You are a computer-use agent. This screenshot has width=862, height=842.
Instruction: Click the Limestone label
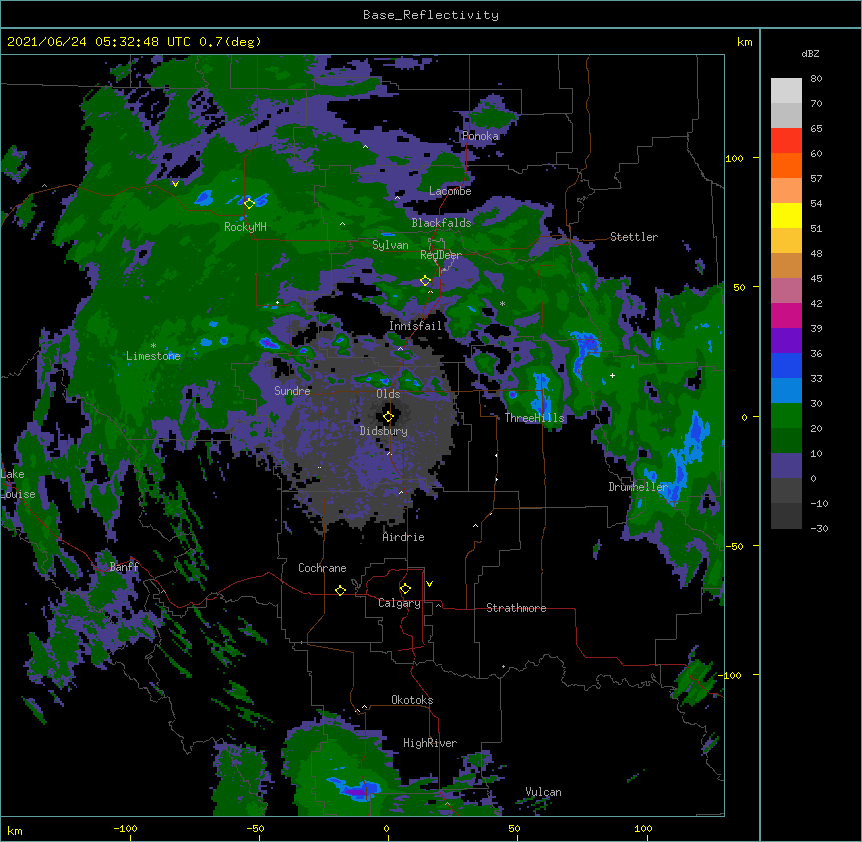pyautogui.click(x=153, y=356)
